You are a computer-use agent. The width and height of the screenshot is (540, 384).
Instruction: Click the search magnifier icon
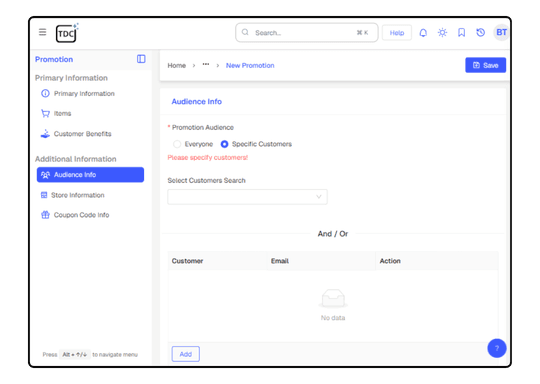(245, 32)
